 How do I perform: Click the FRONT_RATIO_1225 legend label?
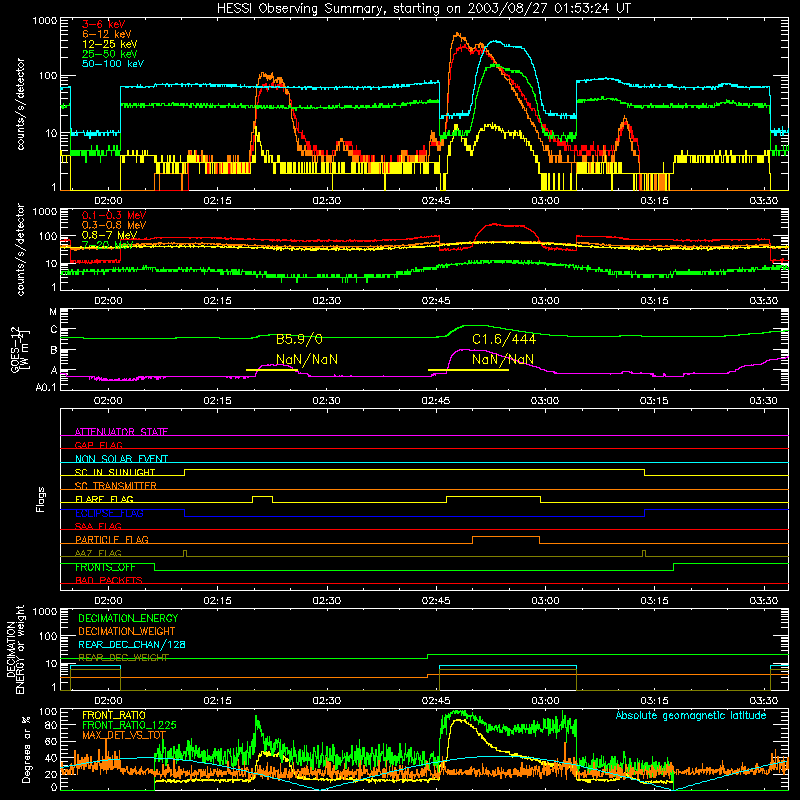pyautogui.click(x=129, y=725)
